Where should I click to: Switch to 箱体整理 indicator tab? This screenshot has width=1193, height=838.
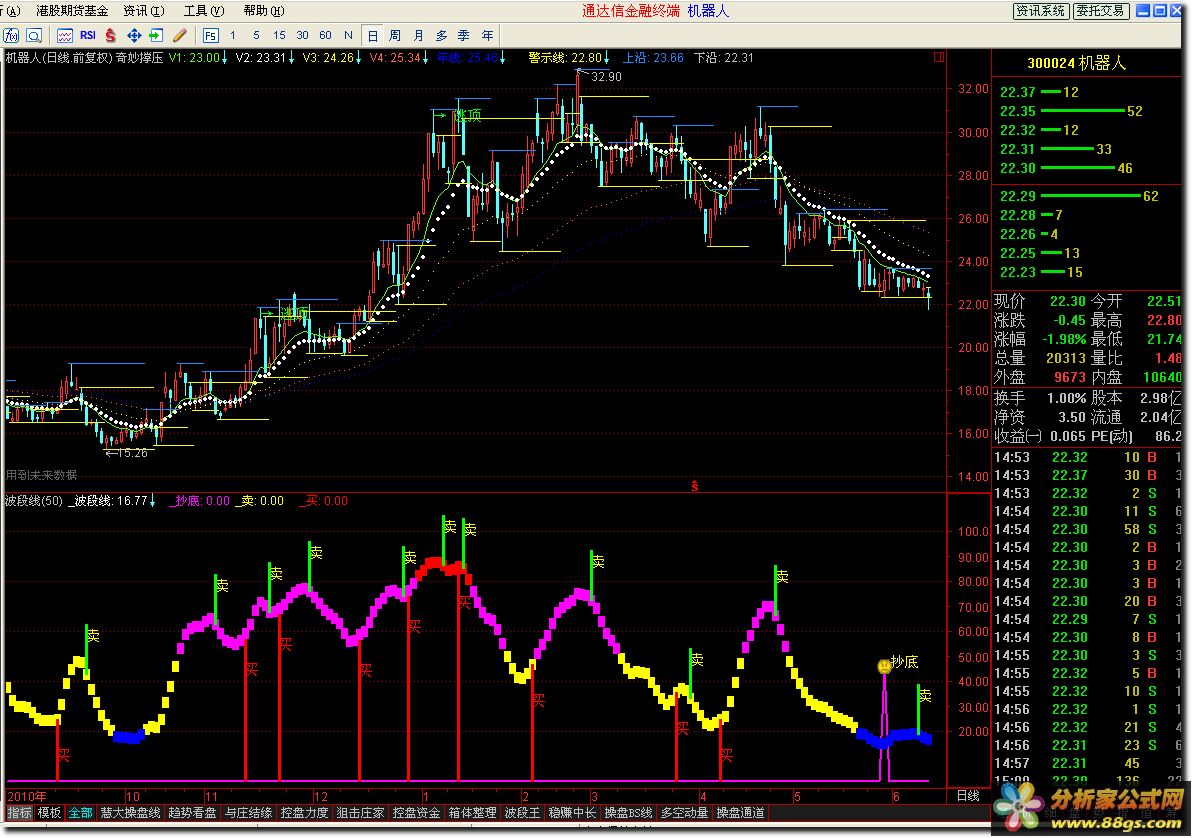(x=472, y=813)
